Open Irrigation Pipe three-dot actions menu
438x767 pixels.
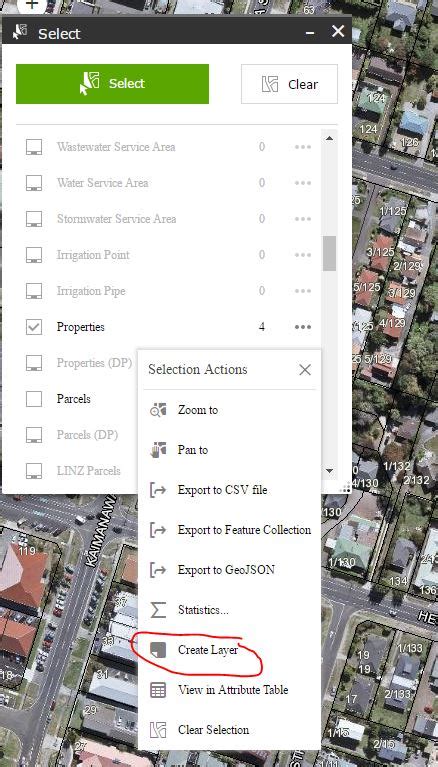[303, 291]
